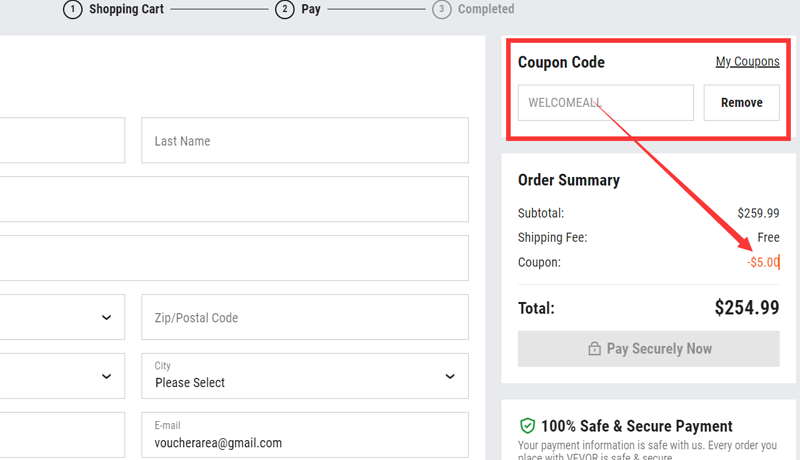Click the step 2 circle number icon
This screenshot has height=460, width=800.
pyautogui.click(x=285, y=10)
